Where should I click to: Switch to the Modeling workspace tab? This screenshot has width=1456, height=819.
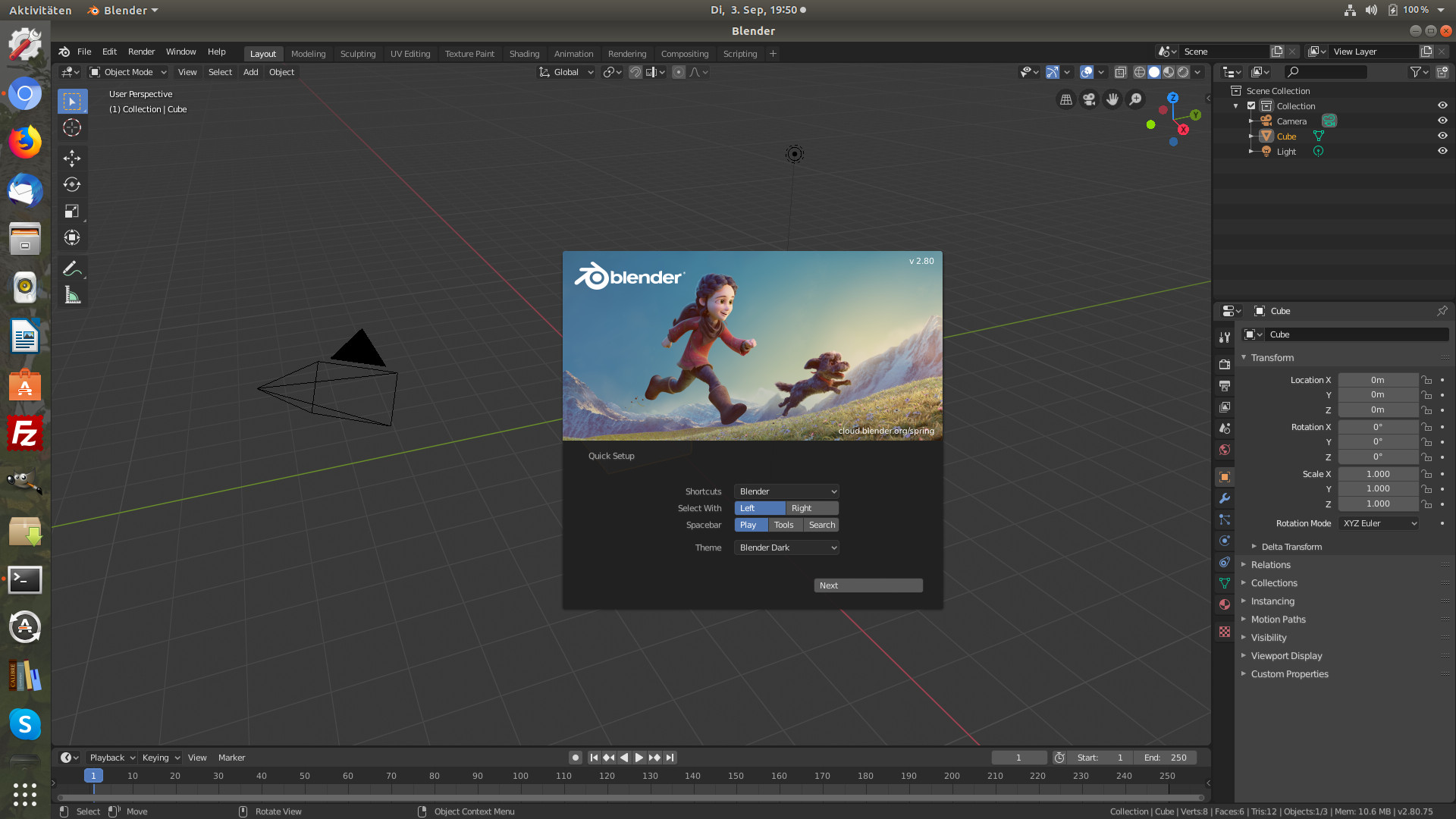pyautogui.click(x=308, y=54)
